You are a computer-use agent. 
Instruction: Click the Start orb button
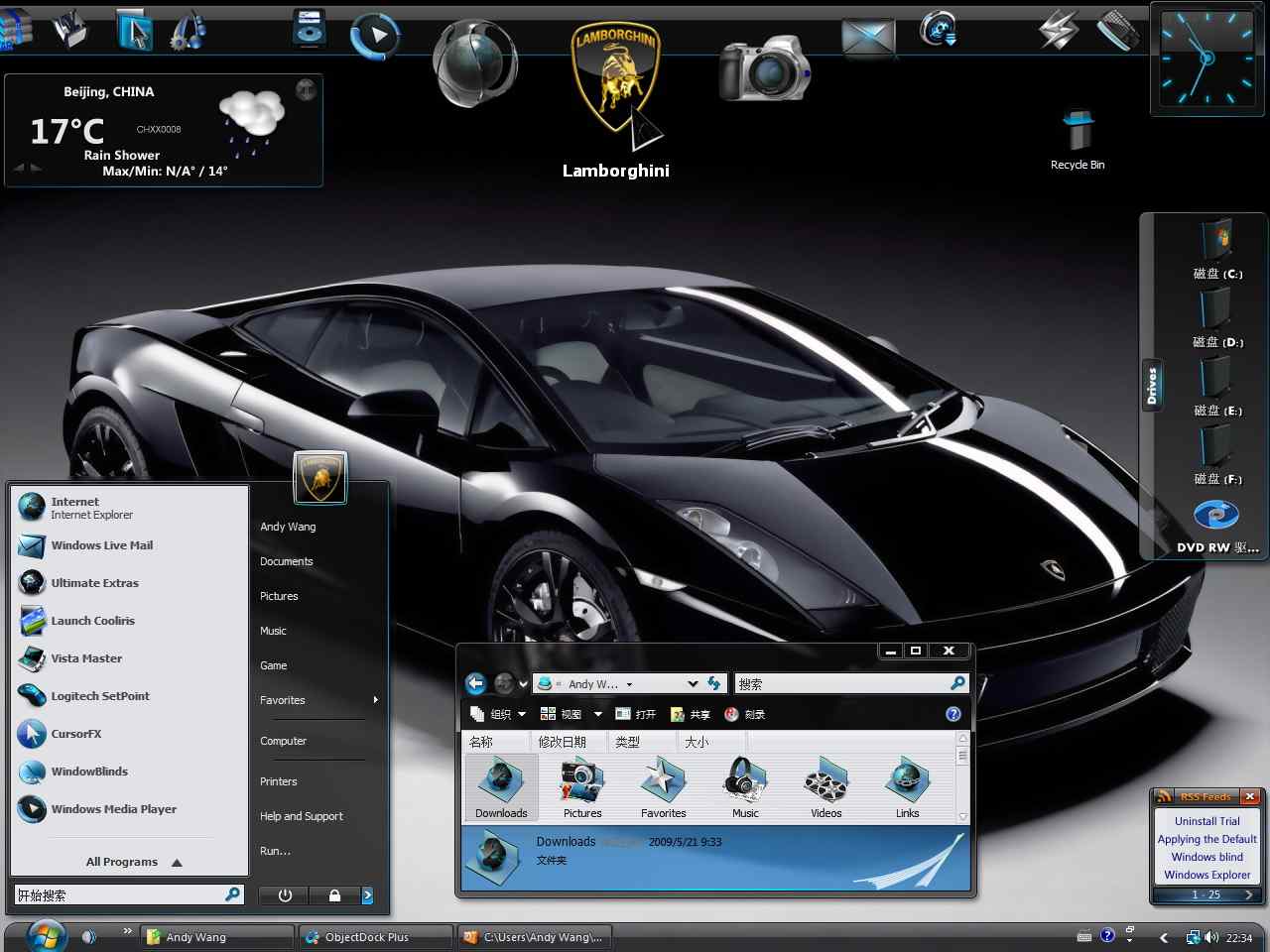(46, 935)
